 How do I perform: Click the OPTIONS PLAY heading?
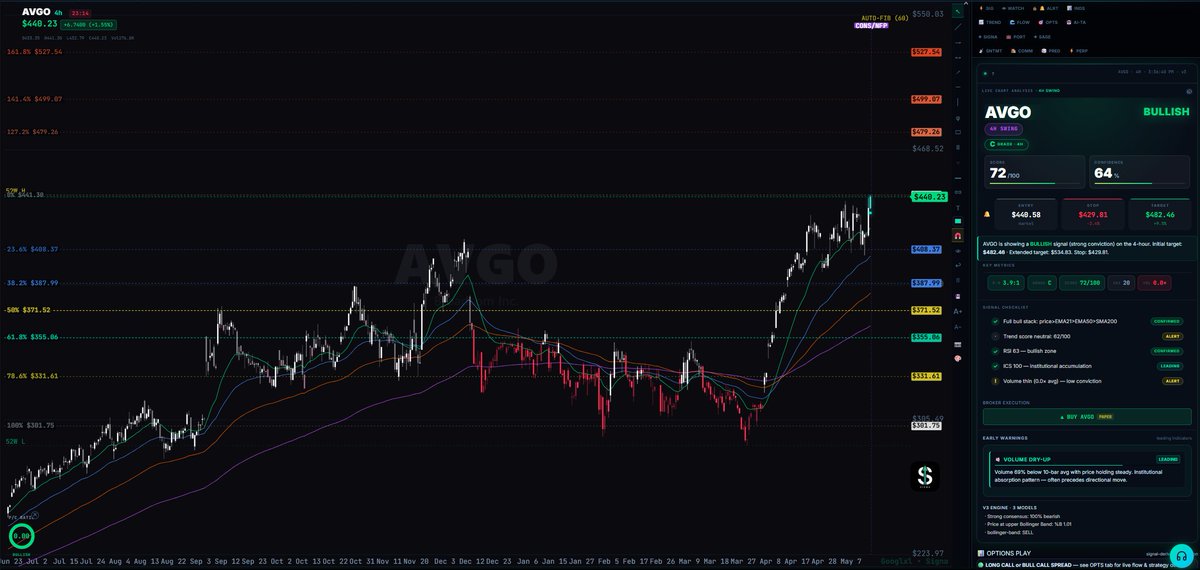coord(1009,552)
